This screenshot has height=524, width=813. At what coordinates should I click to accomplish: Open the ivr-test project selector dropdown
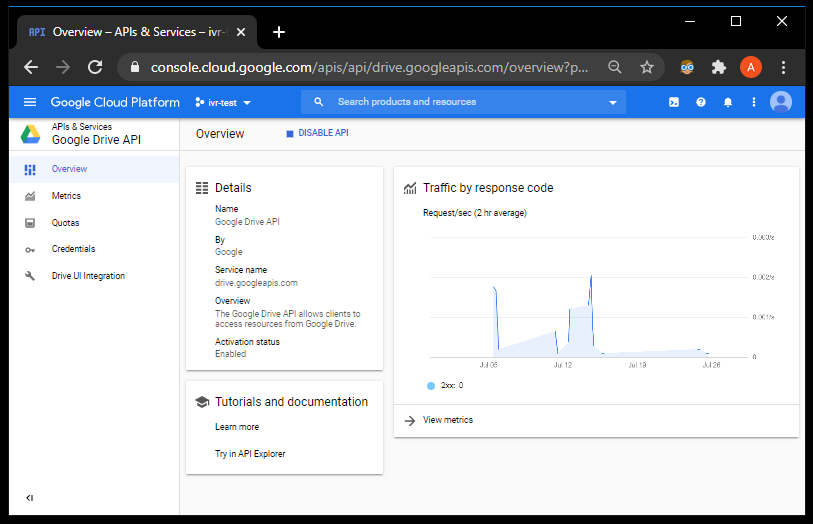tap(223, 103)
